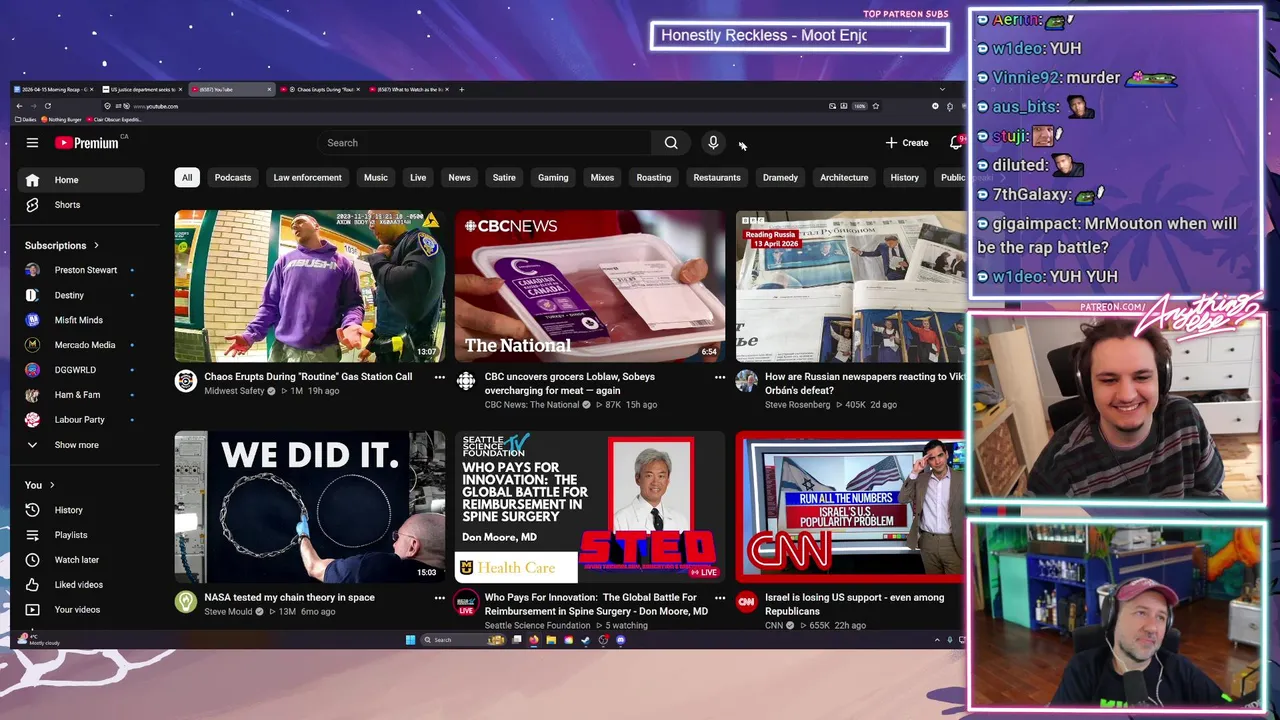1280x720 pixels.
Task: Click the YouTube Premium logo
Action: [x=87, y=143]
